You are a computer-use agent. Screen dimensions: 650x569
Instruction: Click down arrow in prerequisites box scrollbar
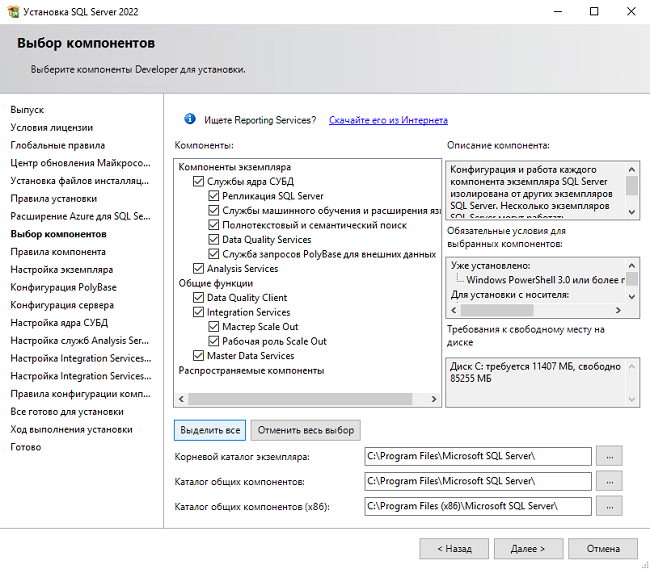tap(631, 297)
